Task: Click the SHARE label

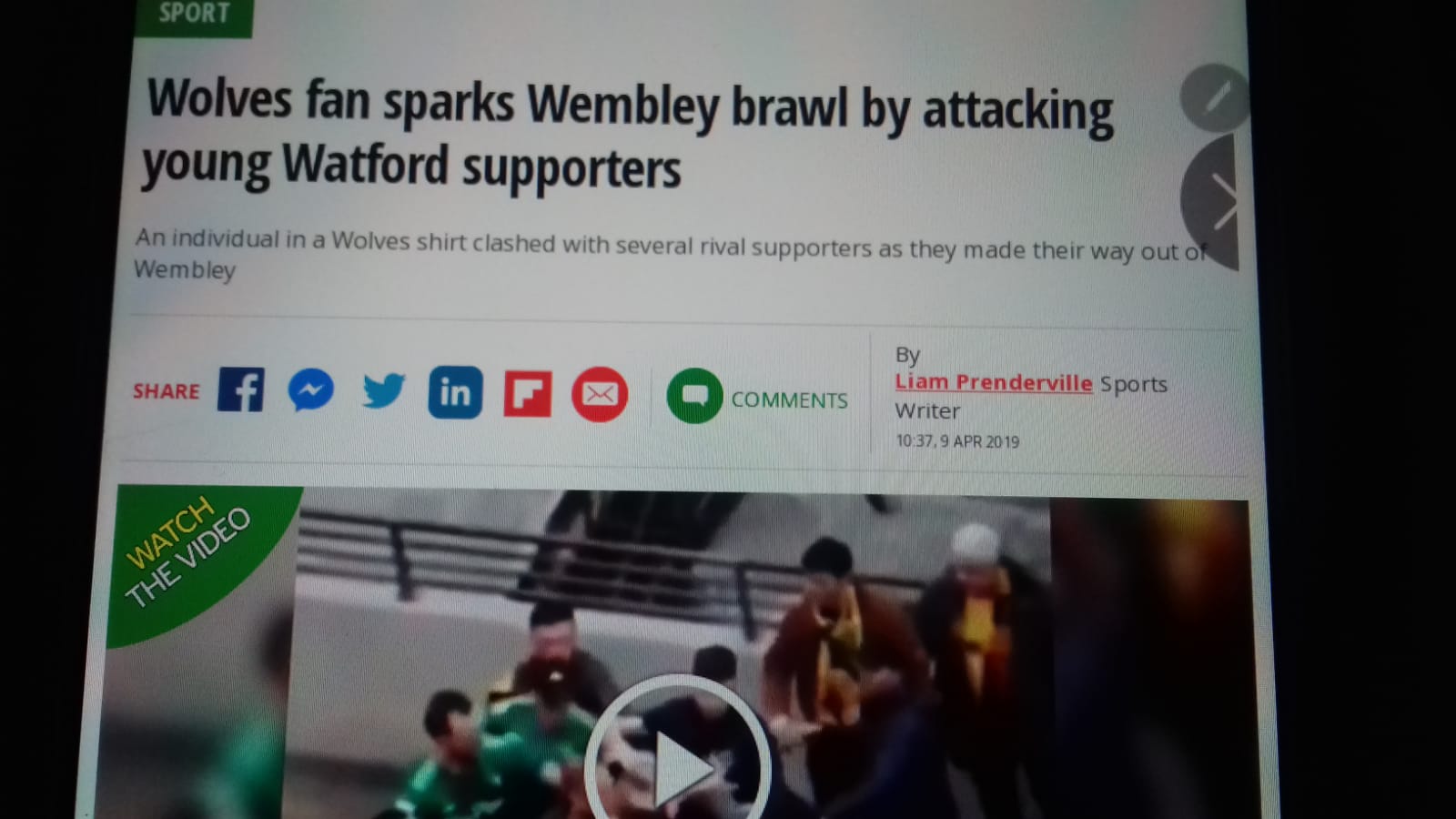Action: 167,391
